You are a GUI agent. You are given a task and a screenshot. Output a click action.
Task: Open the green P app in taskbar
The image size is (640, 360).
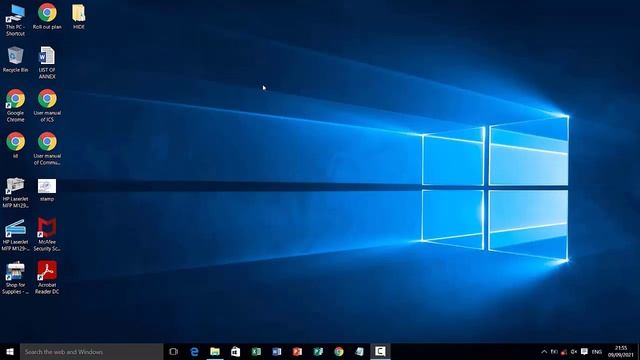[318, 351]
